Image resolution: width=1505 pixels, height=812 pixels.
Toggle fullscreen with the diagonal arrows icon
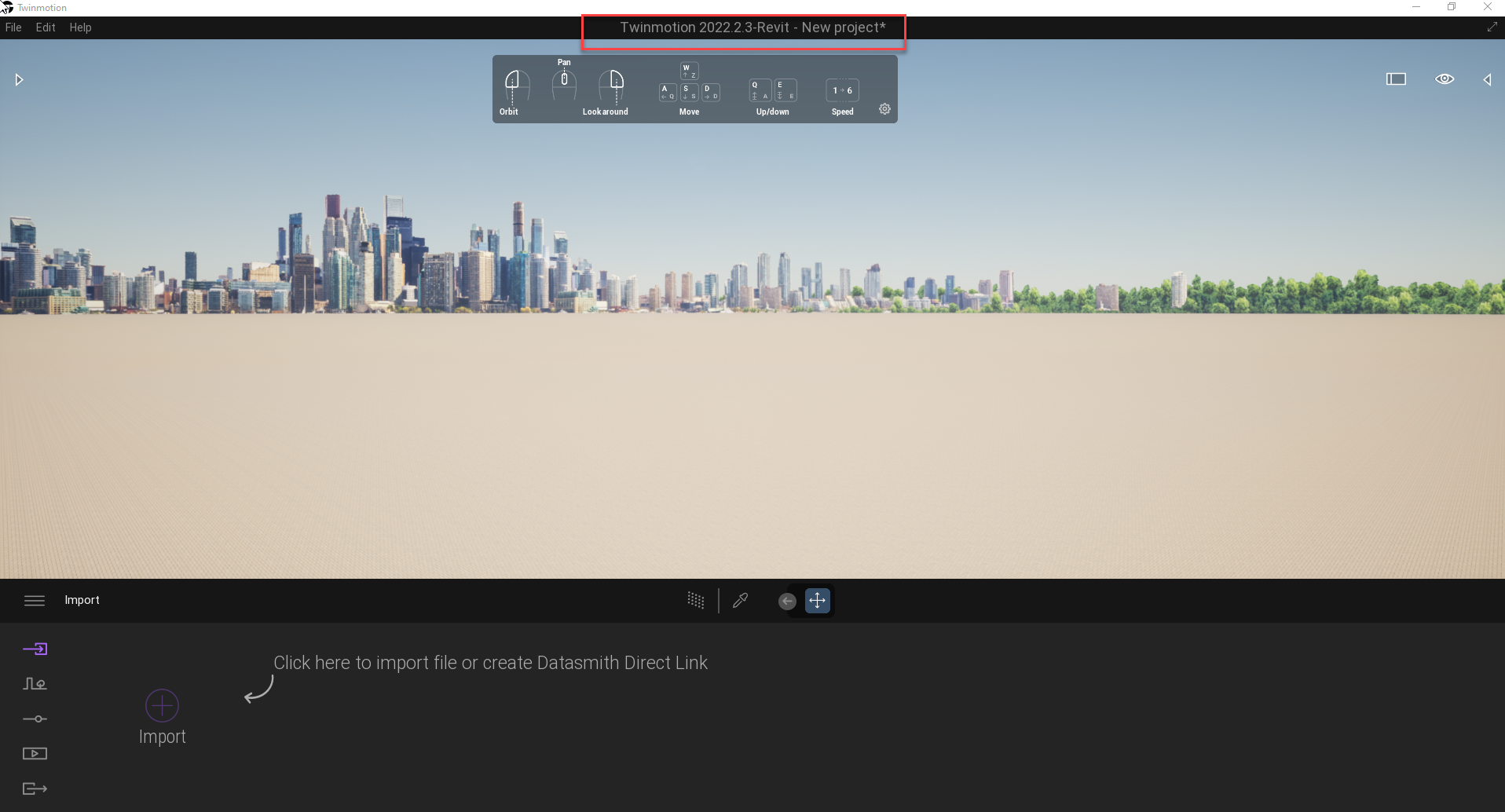(x=1492, y=27)
